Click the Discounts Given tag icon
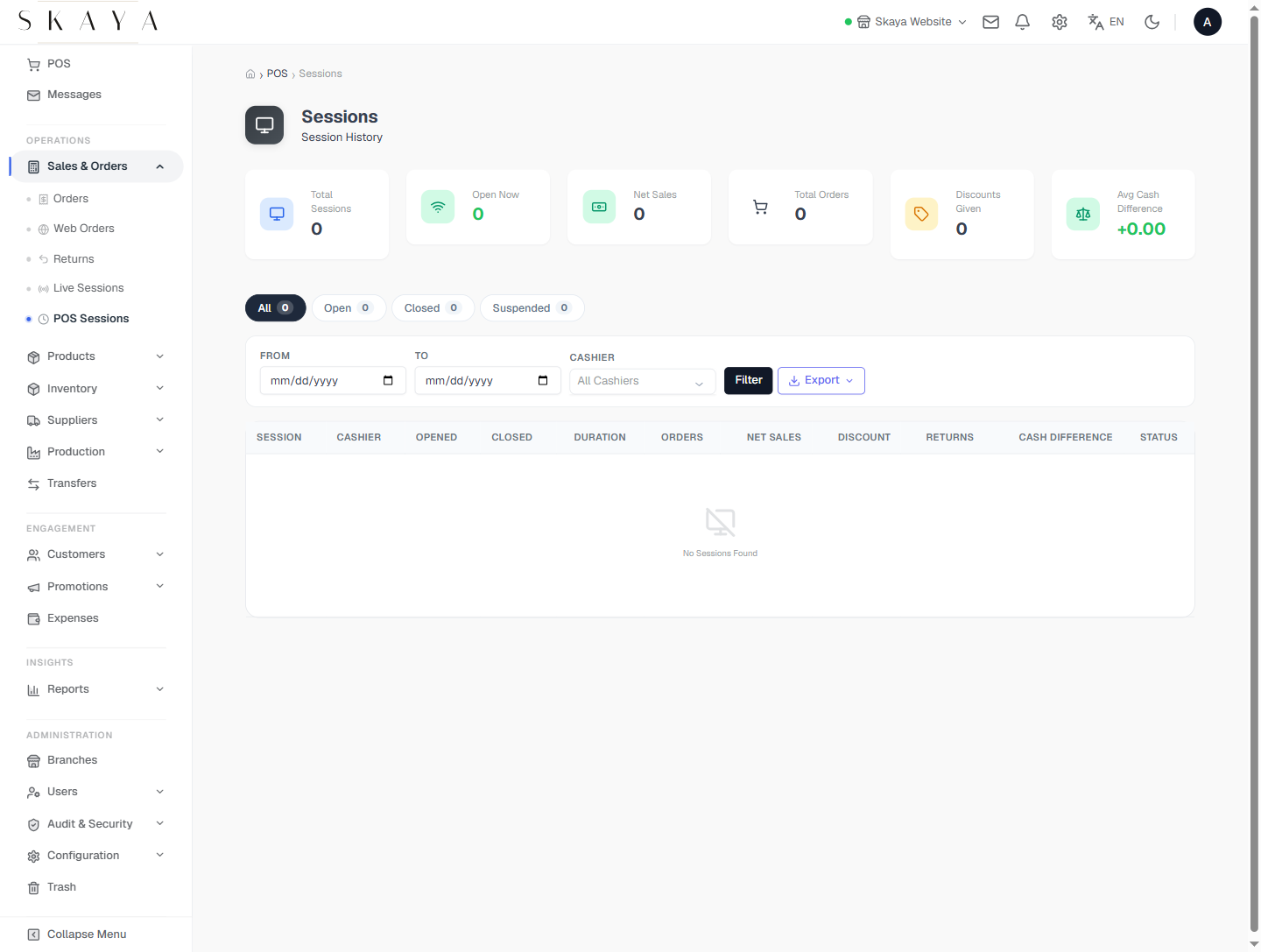The image size is (1261, 952). point(921,214)
